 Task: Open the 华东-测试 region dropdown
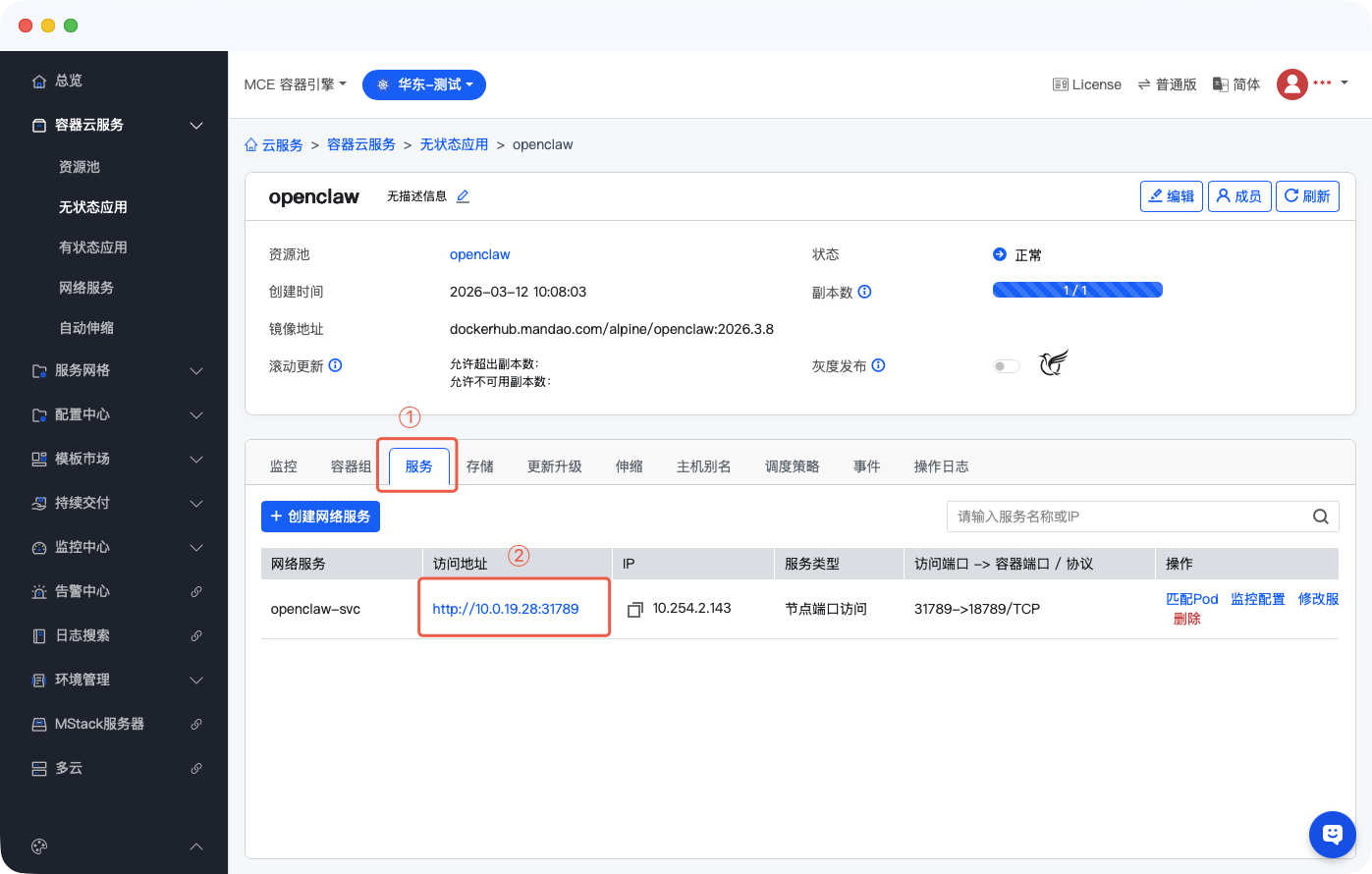424,84
